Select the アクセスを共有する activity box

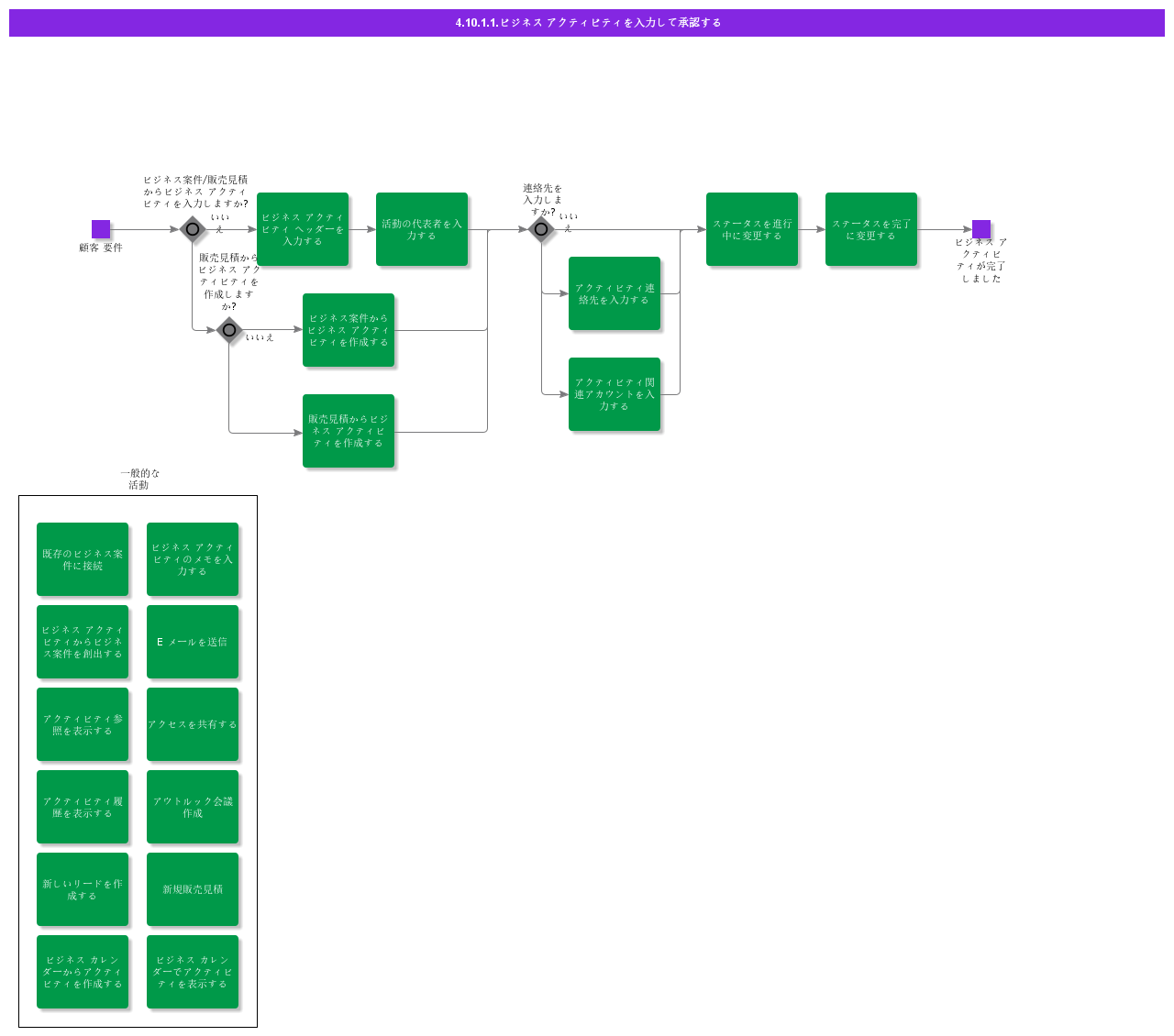click(x=193, y=724)
